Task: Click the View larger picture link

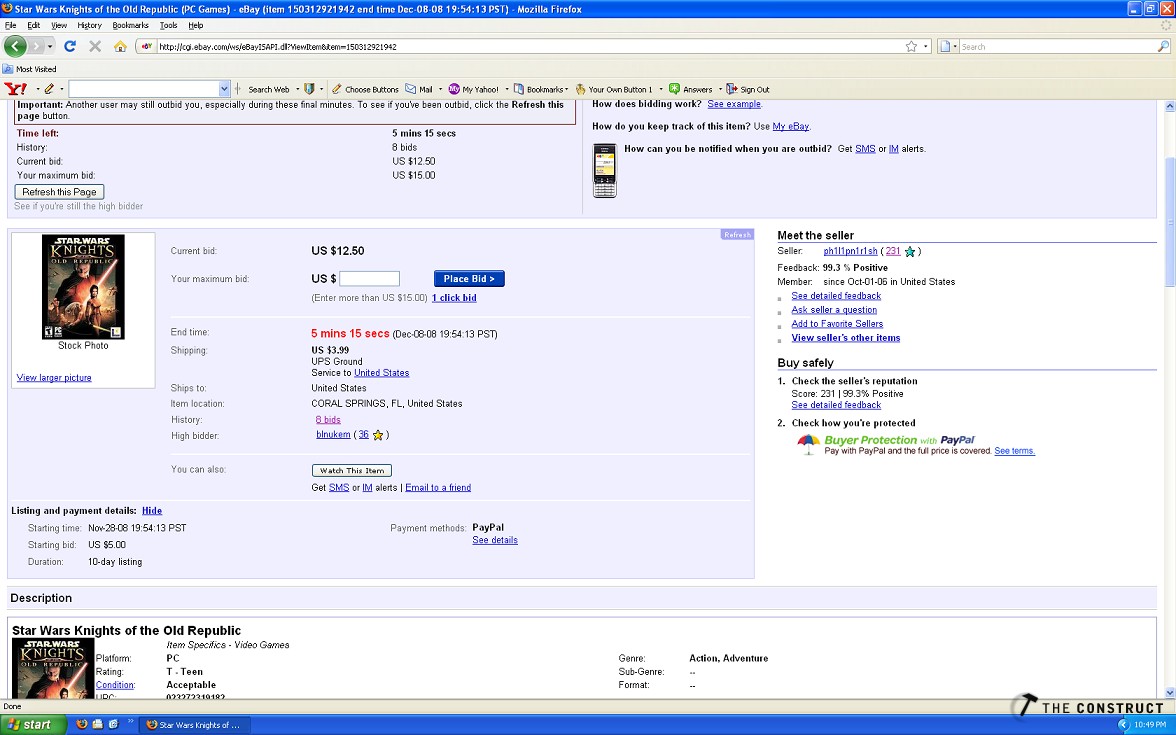Action: click(54, 378)
